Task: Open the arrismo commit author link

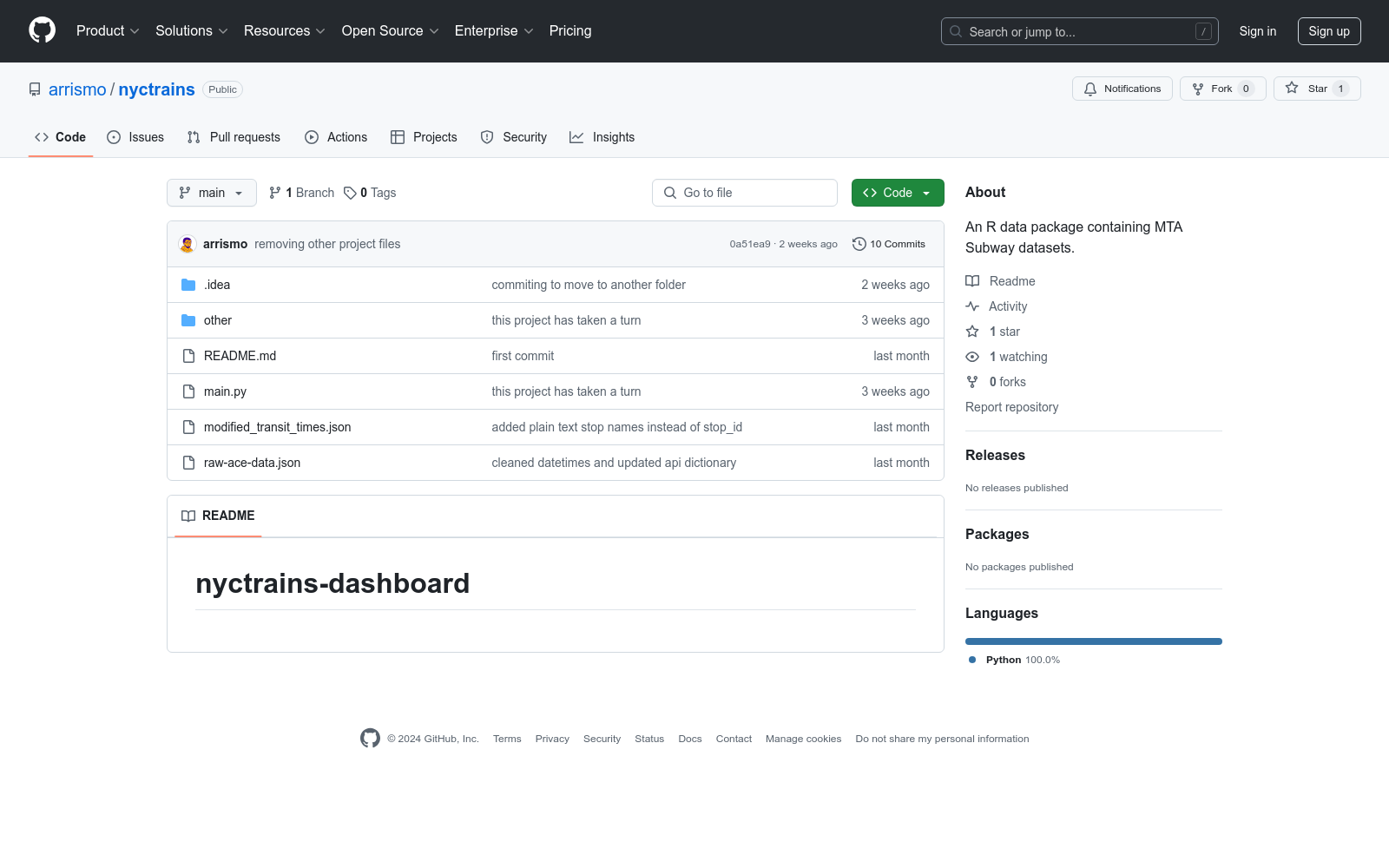Action: [226, 244]
